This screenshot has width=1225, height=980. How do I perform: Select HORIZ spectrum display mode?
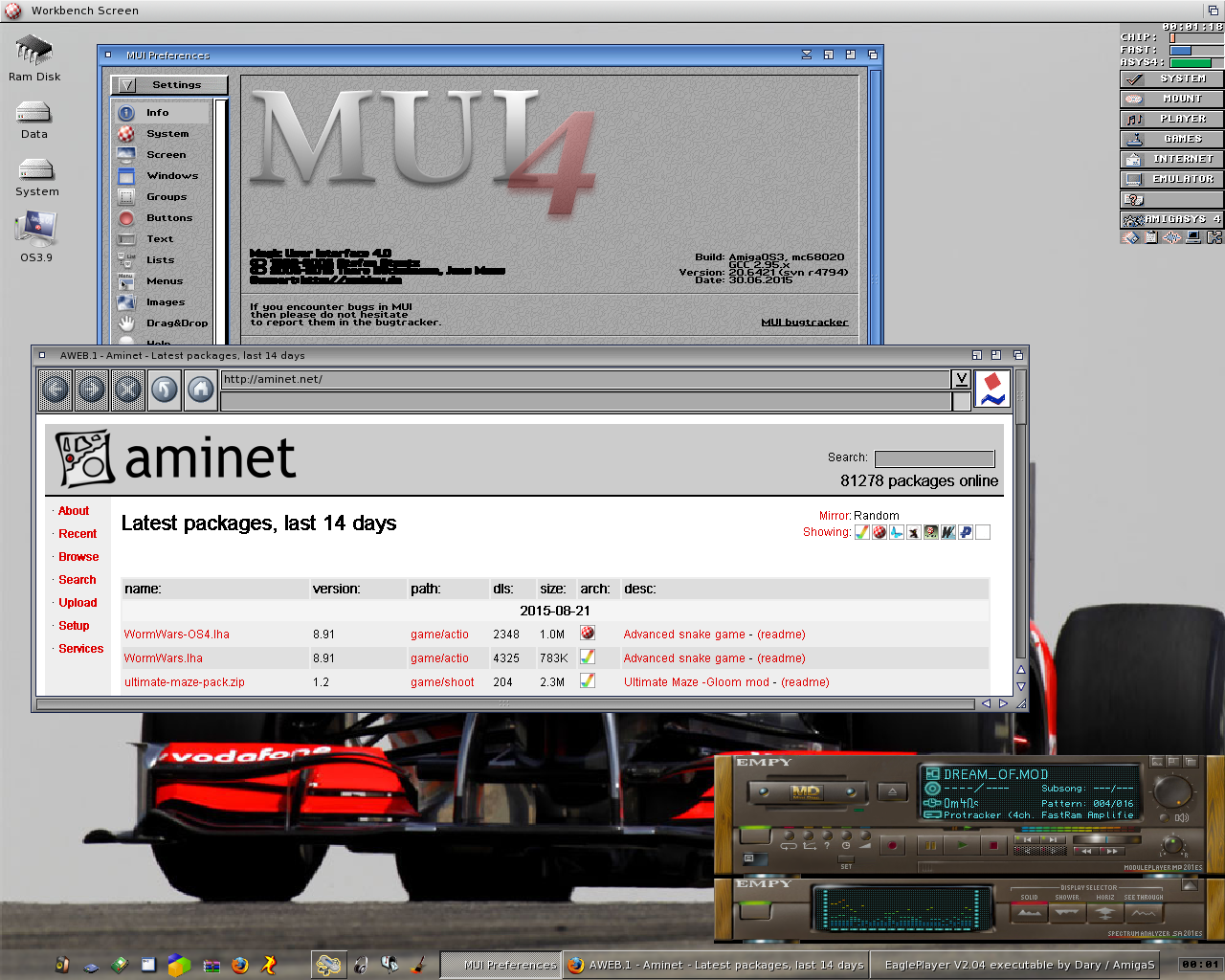[1105, 912]
